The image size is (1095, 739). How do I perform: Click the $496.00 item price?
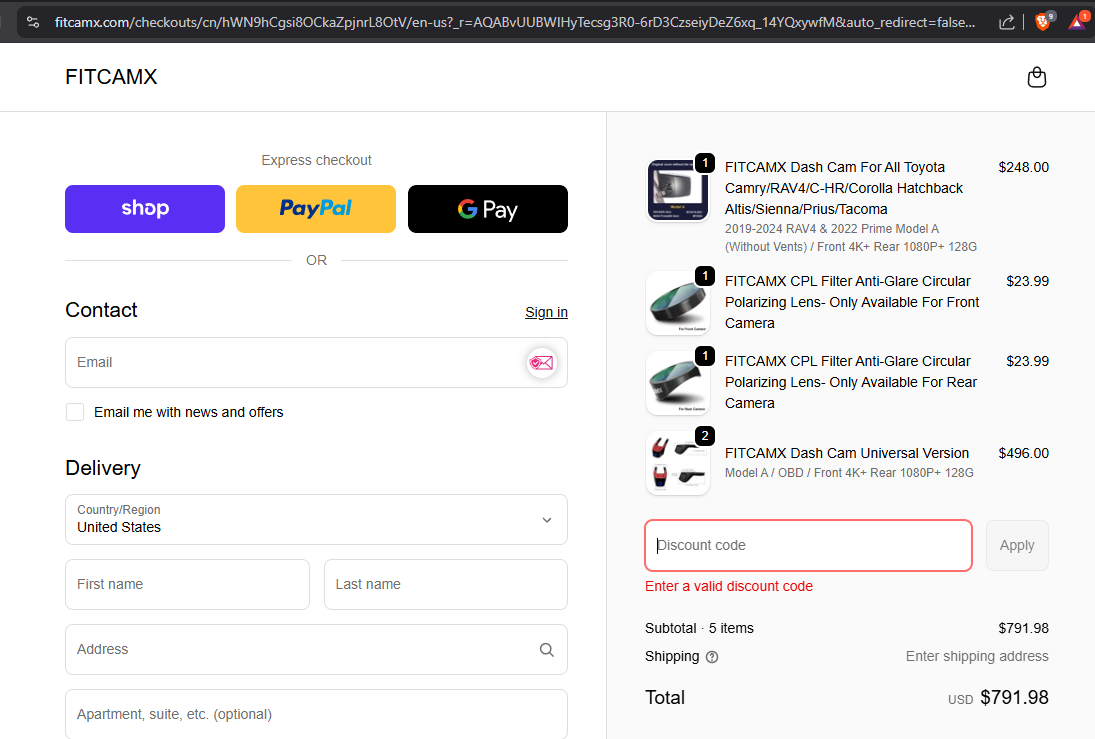pos(1023,453)
